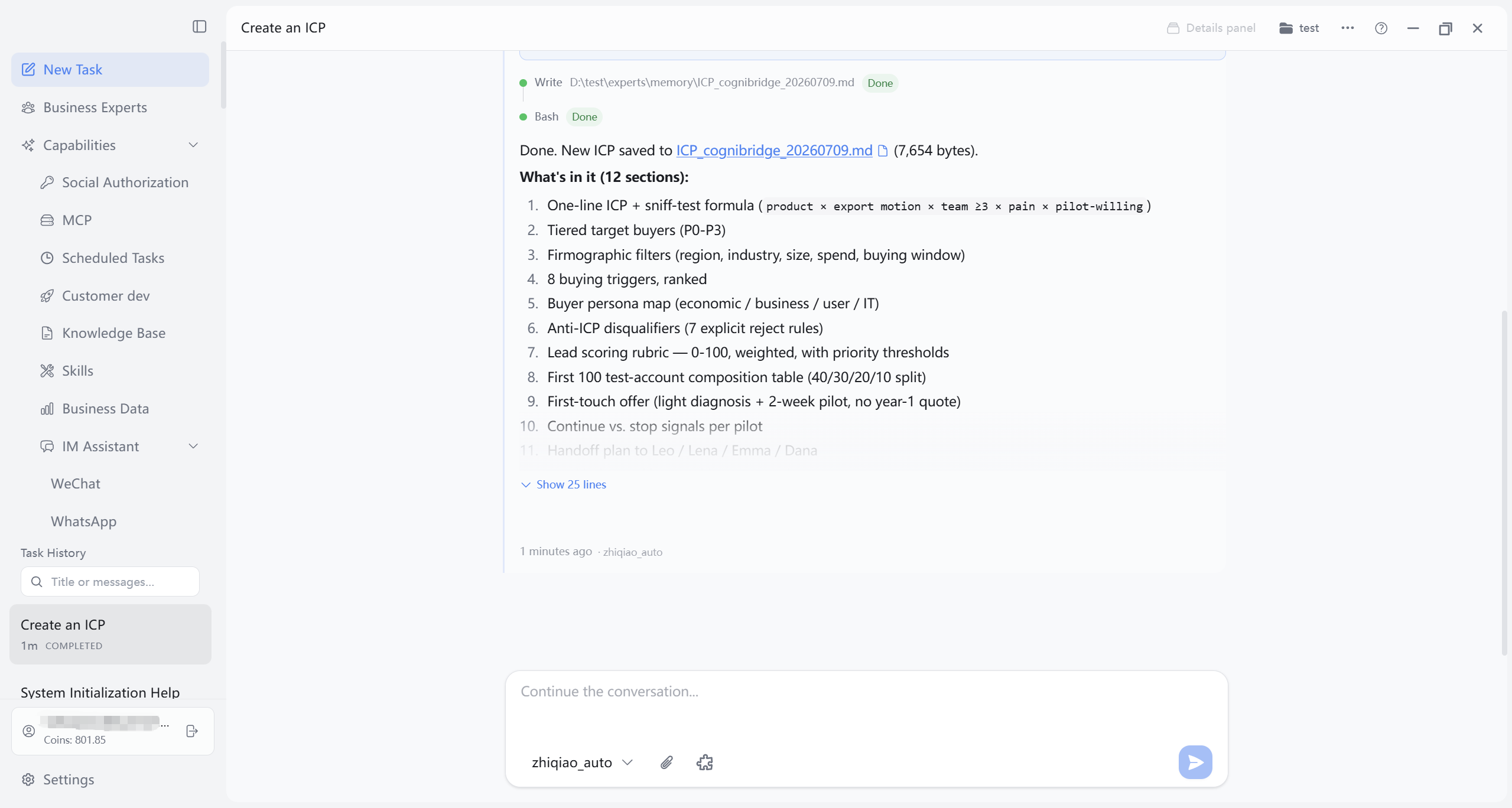1512x808 pixels.
Task: Click the sidebar vertical scrollbar
Action: [223, 76]
